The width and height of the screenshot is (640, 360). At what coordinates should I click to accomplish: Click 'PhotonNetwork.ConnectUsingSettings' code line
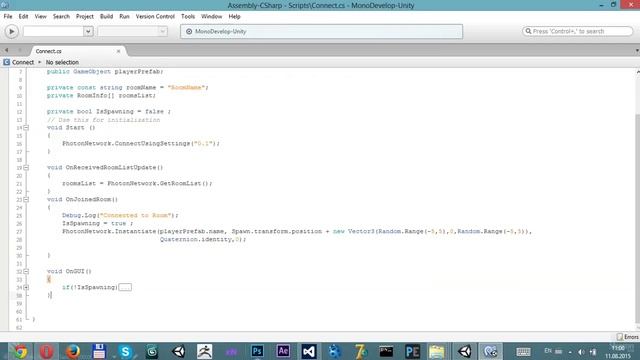141,144
